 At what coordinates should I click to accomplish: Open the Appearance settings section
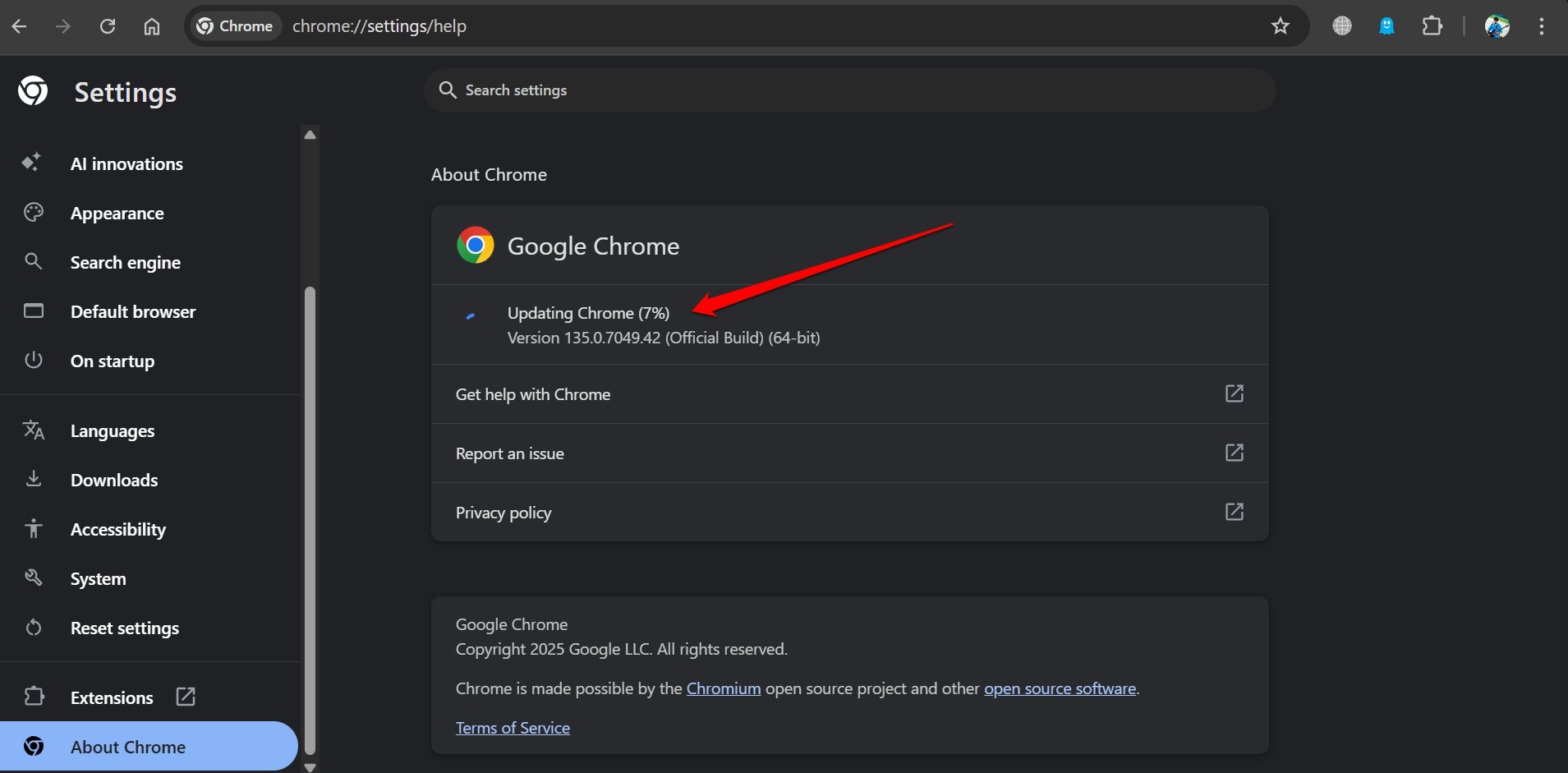[x=117, y=213]
